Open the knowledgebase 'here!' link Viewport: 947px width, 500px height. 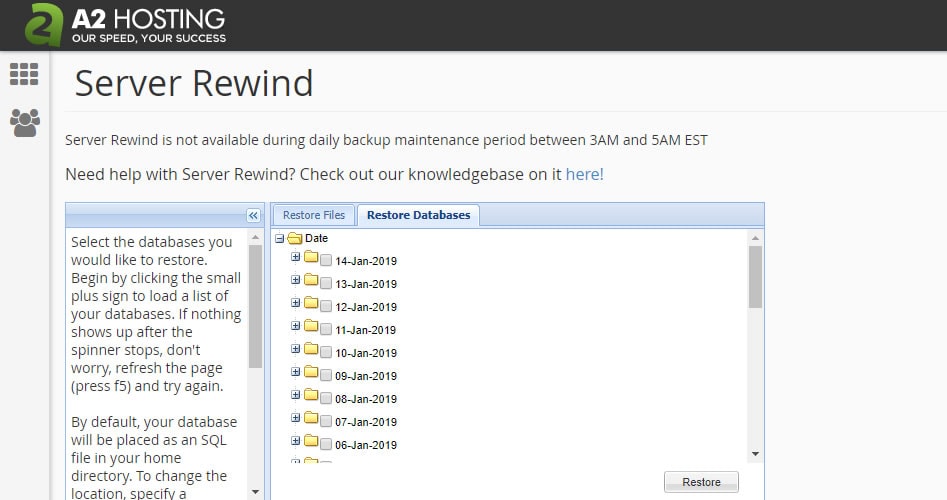[x=585, y=174]
